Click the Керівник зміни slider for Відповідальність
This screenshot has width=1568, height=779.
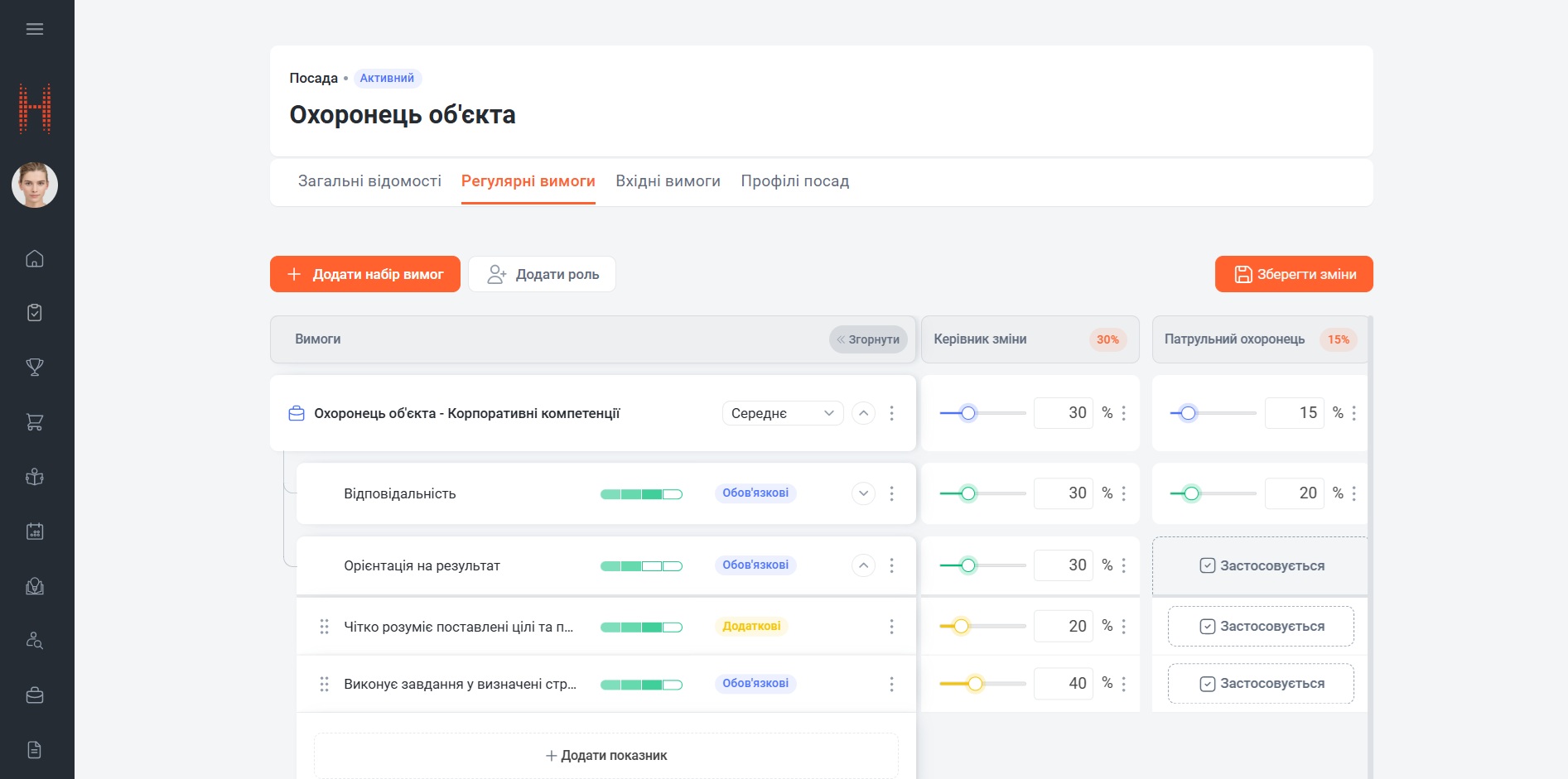coord(982,493)
